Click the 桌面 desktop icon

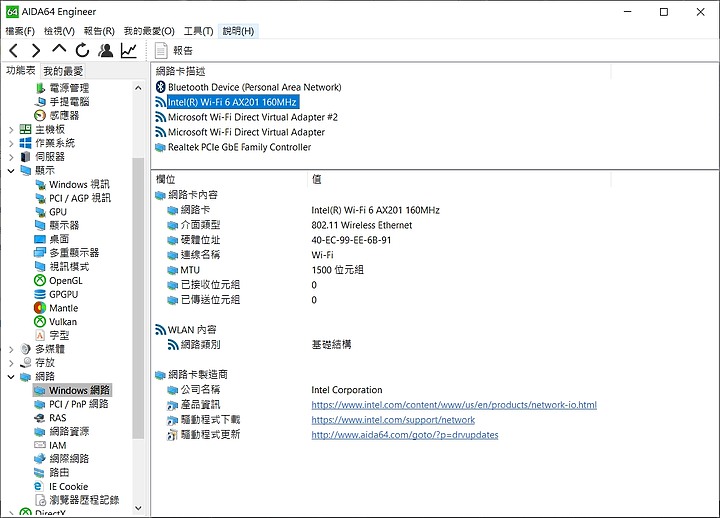(40, 239)
